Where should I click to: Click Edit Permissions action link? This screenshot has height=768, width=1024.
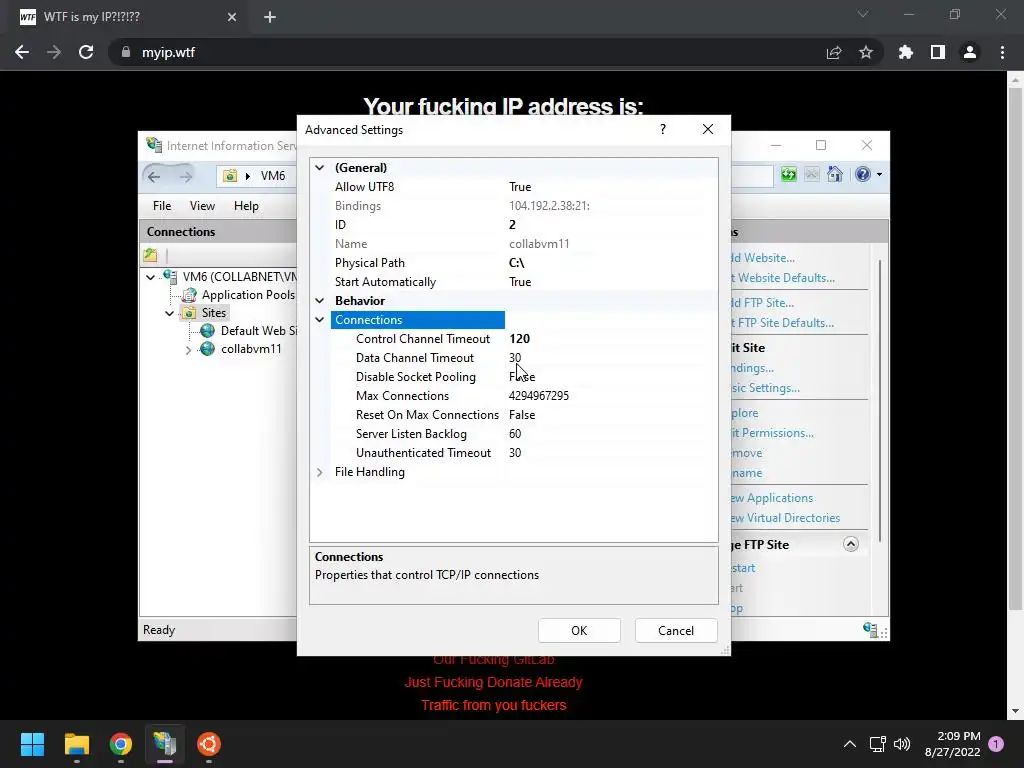coord(773,433)
